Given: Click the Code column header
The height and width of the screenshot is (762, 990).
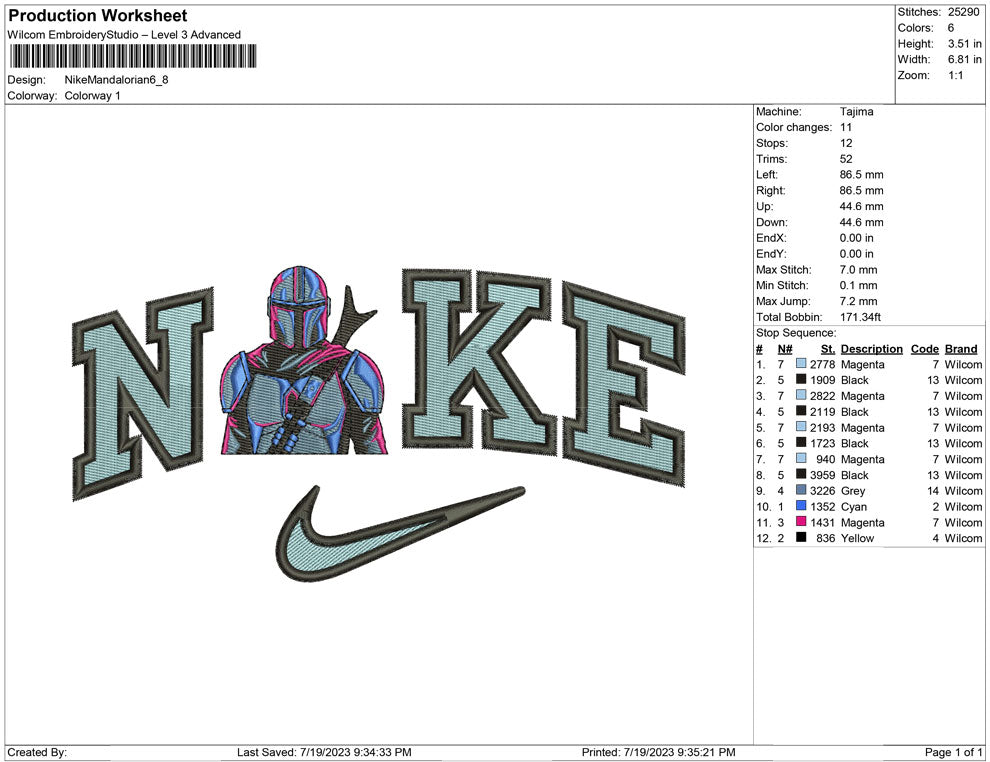Looking at the screenshot, I should pyautogui.click(x=924, y=349).
